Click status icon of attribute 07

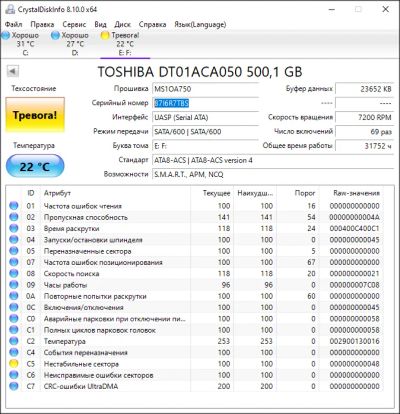[x=14, y=262]
